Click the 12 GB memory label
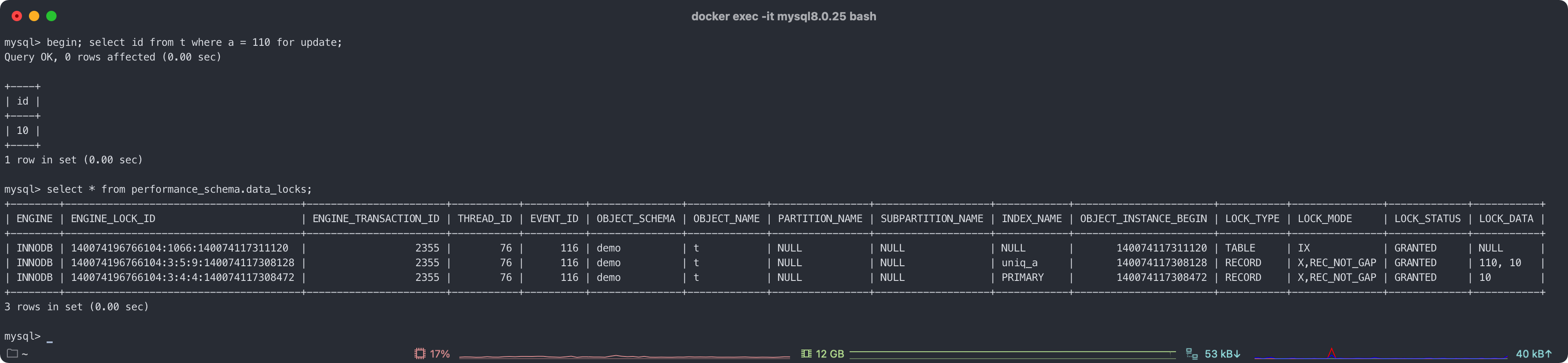1568x363 pixels. point(829,354)
